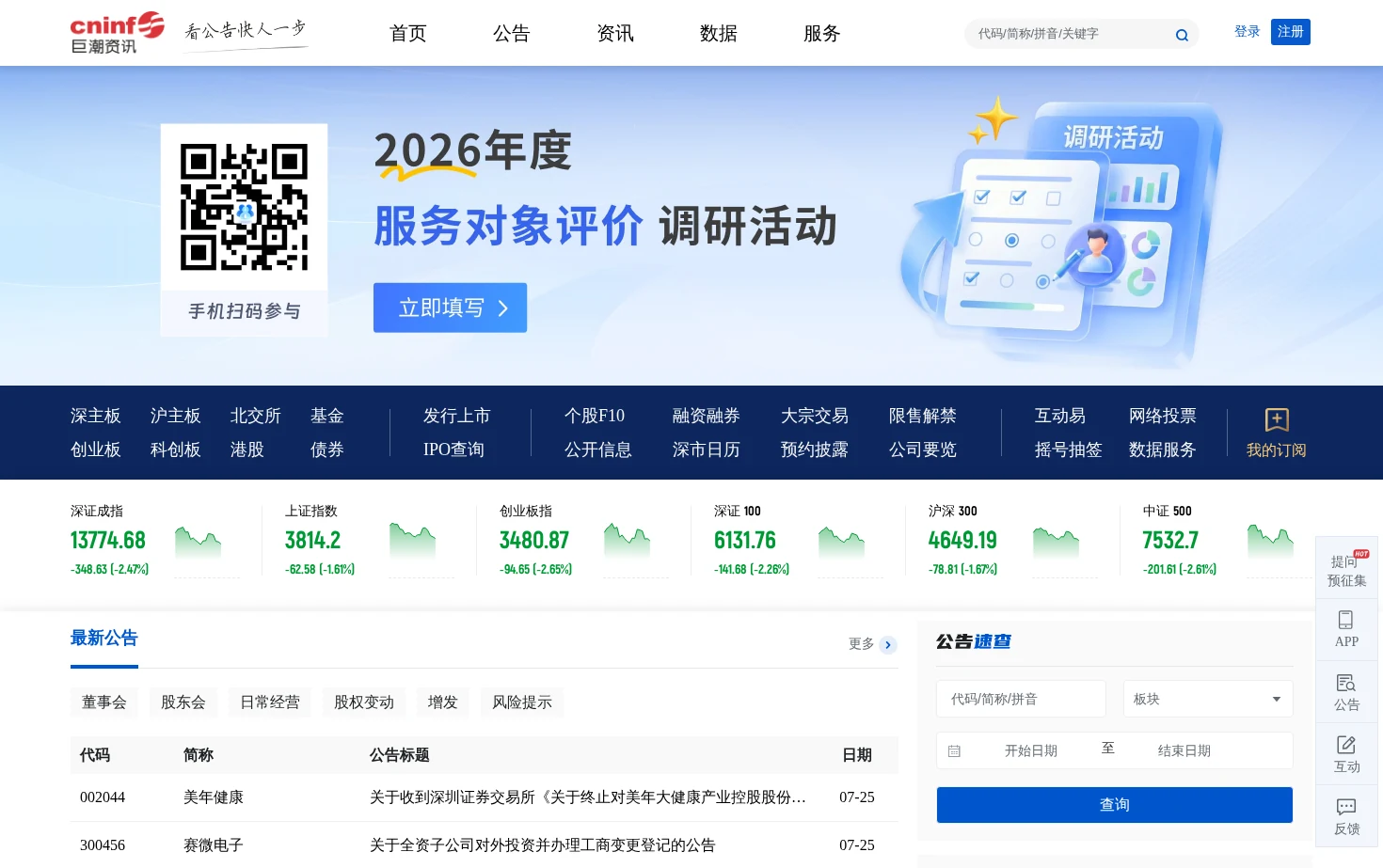Focus 代码/简称/拼音 quick search field
Viewport: 1383px width, 868px height.
[1021, 699]
